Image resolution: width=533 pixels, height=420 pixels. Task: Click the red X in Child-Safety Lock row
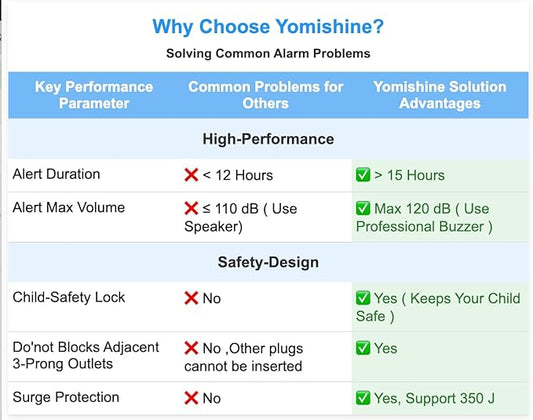pos(191,298)
